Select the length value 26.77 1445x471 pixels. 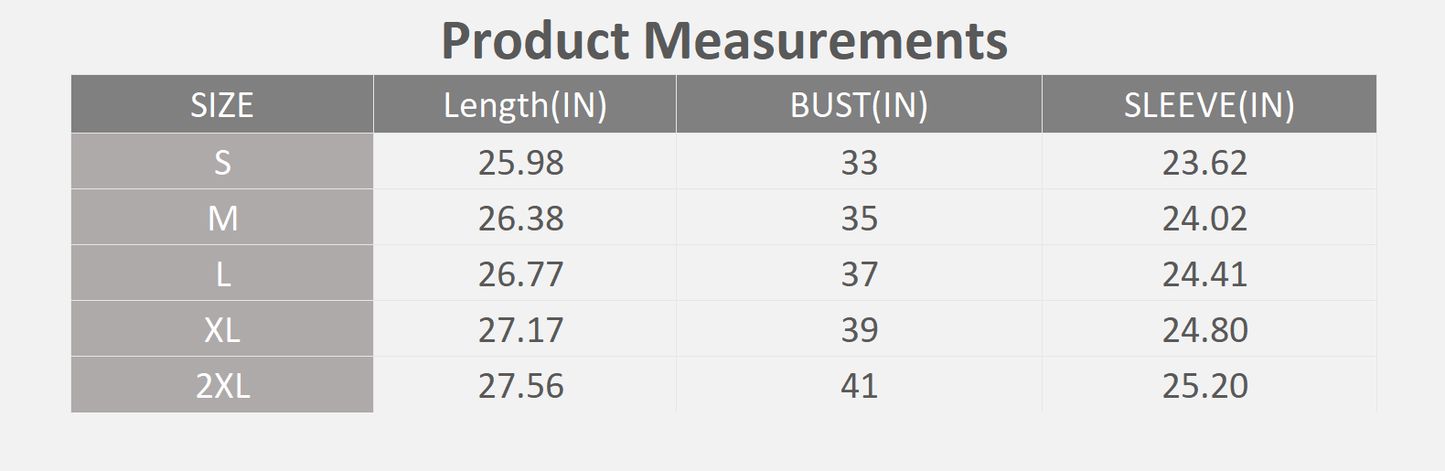(x=521, y=274)
